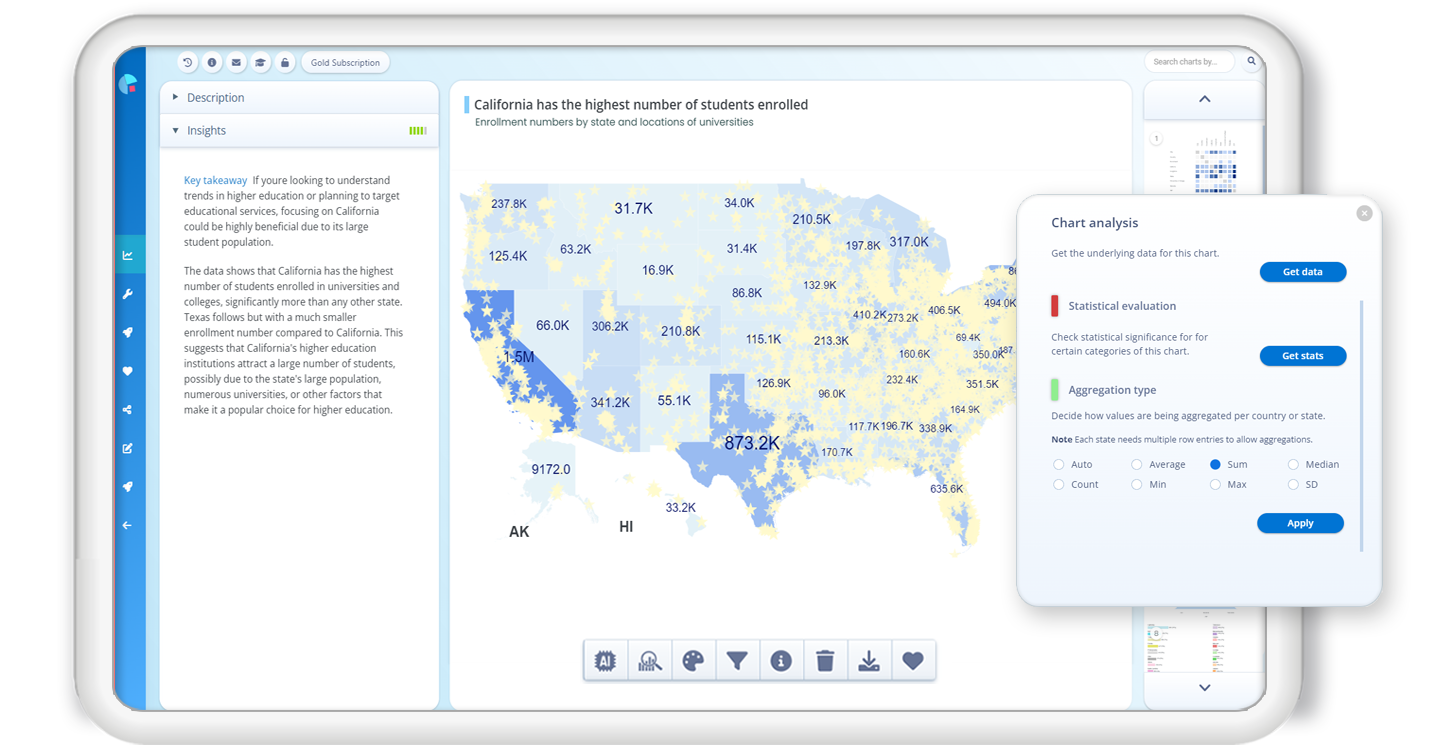This screenshot has width=1442, height=745.
Task: Click the graduation cap tutorial icon
Action: pyautogui.click(x=260, y=62)
